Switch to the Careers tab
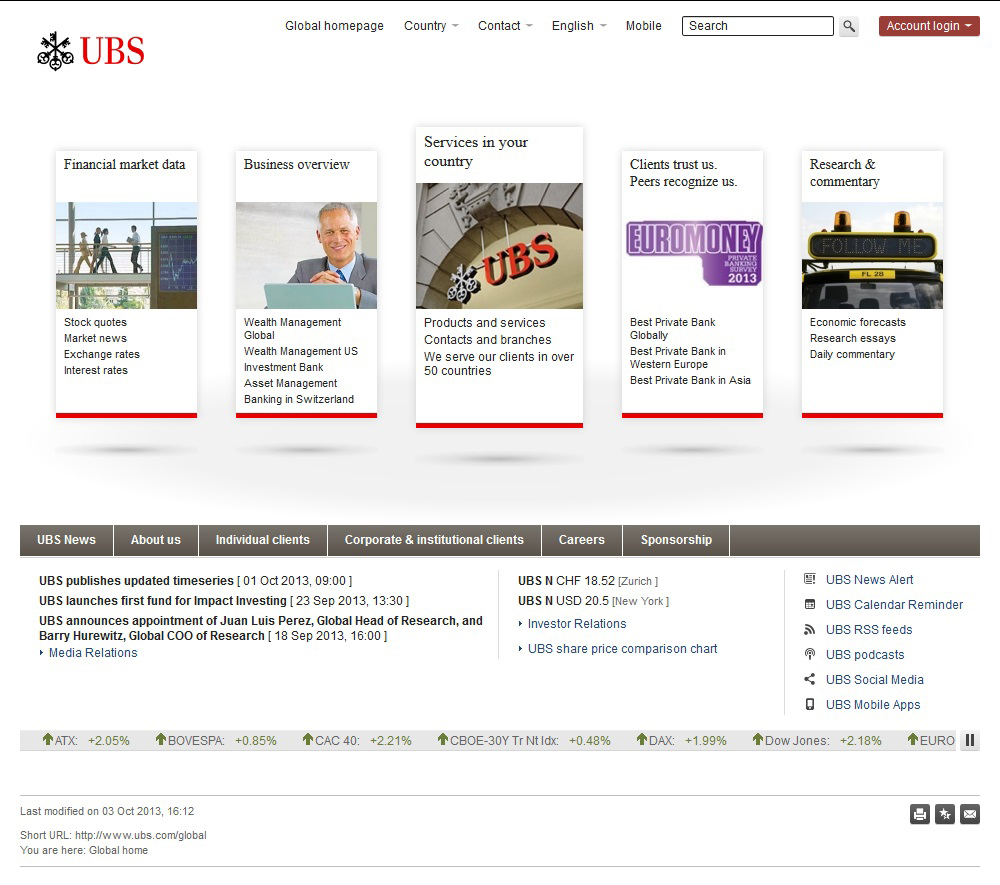 pyautogui.click(x=582, y=540)
